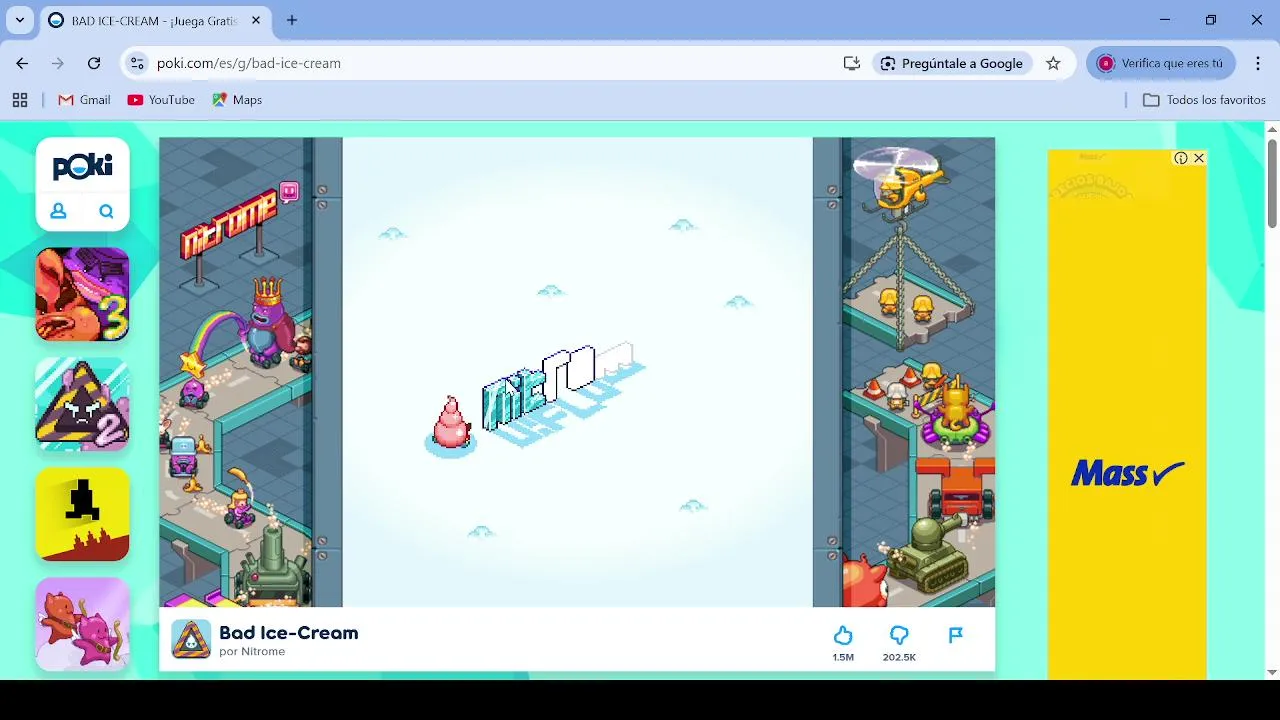Open the orange and pink cats game thumbnail
Image resolution: width=1280 pixels, height=720 pixels.
82,625
